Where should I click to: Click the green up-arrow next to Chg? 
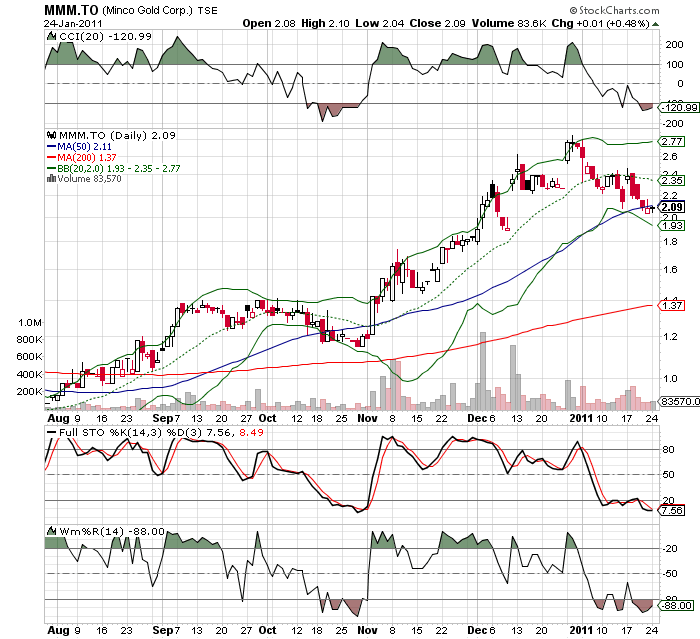655,24
